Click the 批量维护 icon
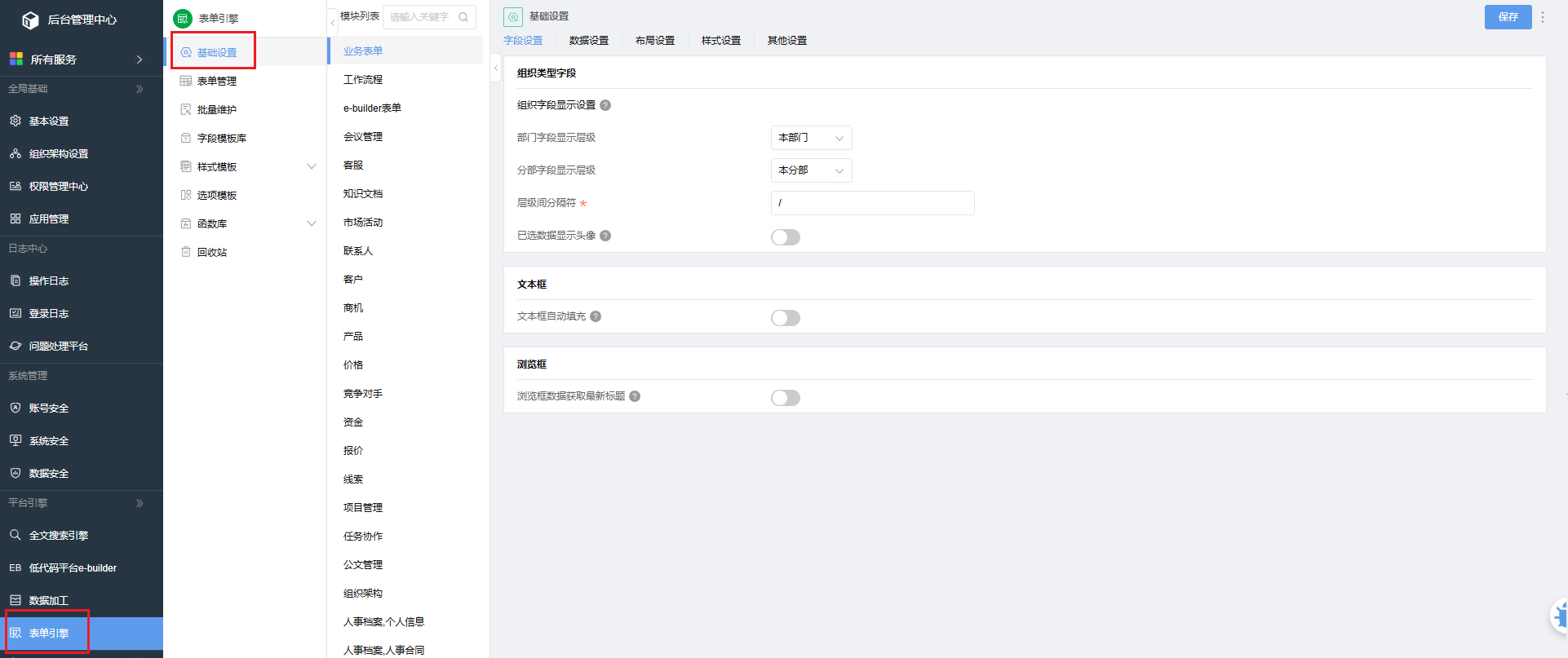This screenshot has width=1568, height=658. 186,109
